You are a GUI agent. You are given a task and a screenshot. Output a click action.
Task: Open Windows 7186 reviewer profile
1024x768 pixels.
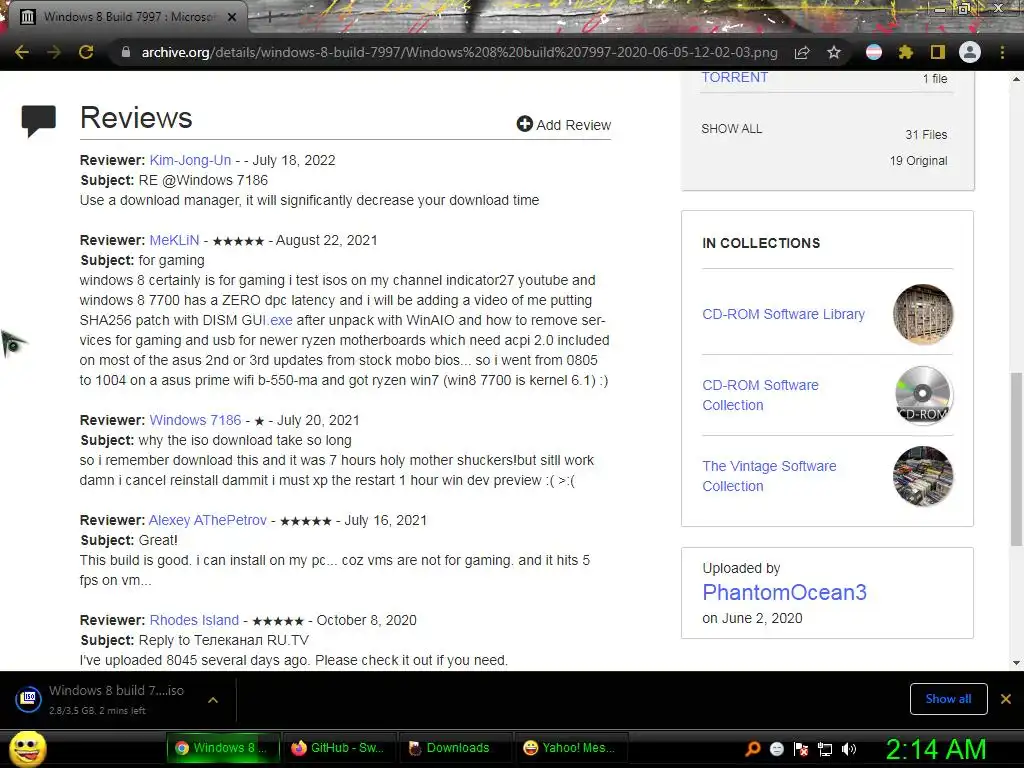[195, 420]
